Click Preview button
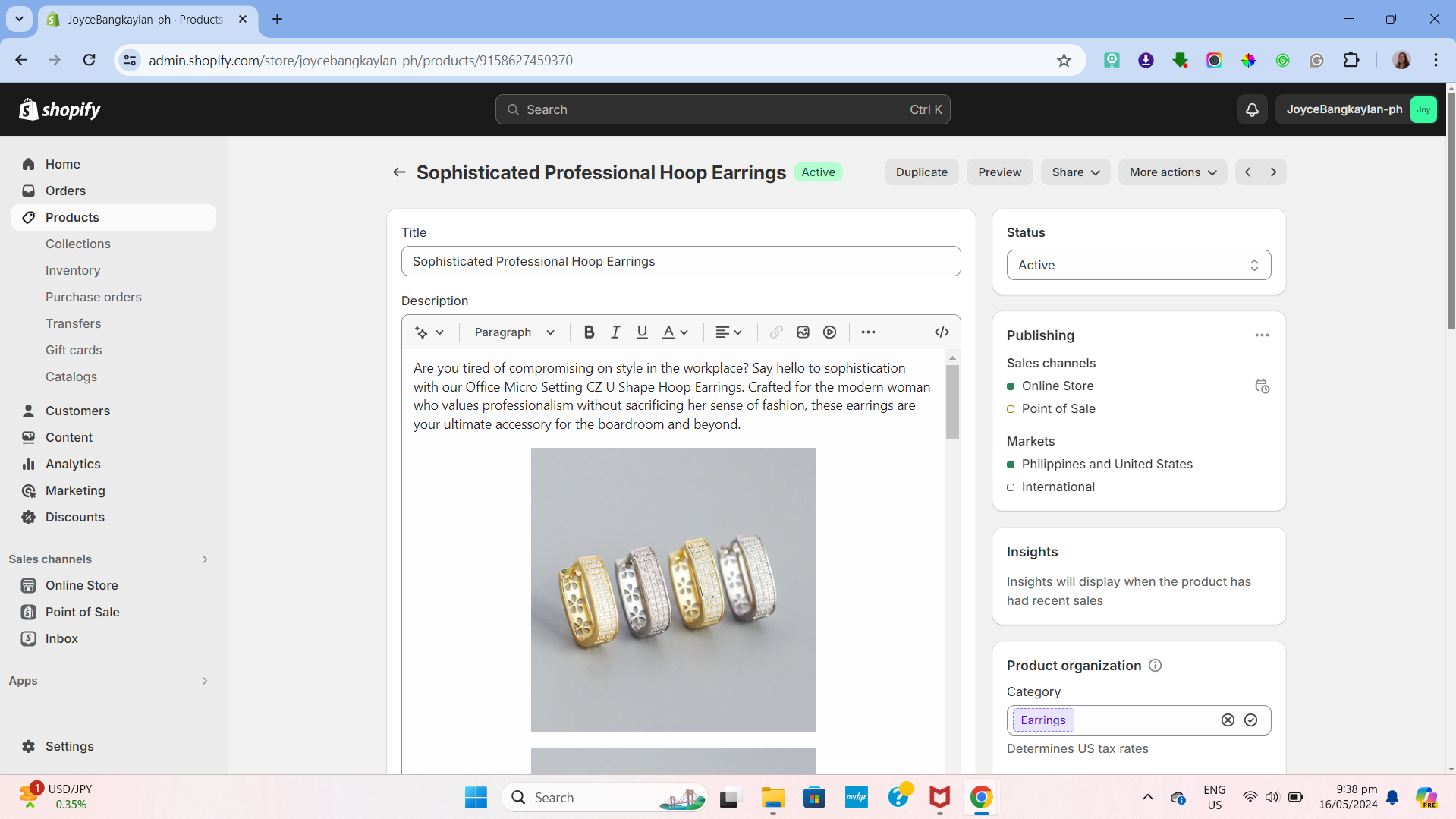The height and width of the screenshot is (819, 1456). (999, 172)
